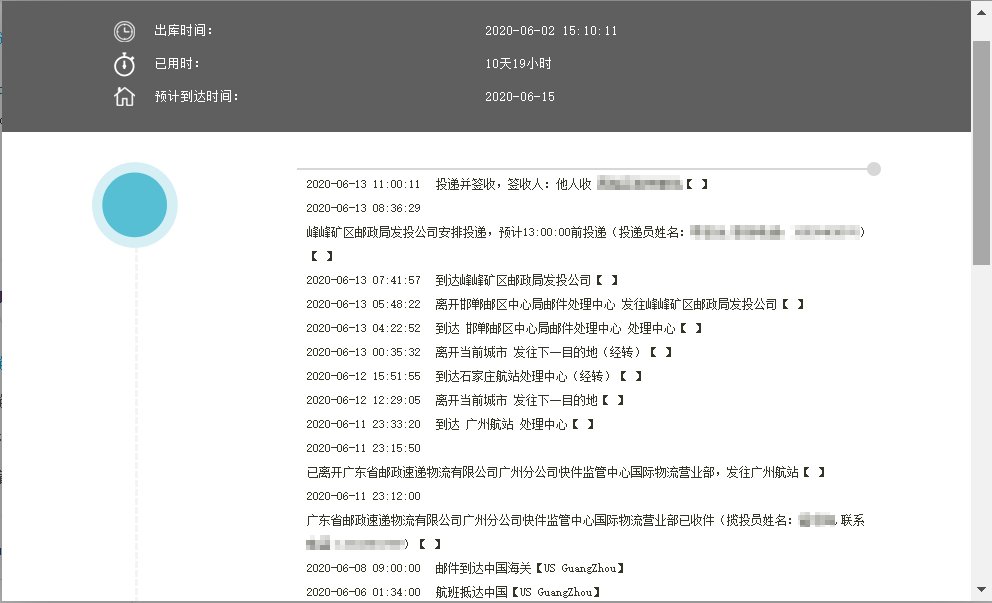The width and height of the screenshot is (992, 603).
Task: Click the scrollbar up arrow
Action: 981,12
